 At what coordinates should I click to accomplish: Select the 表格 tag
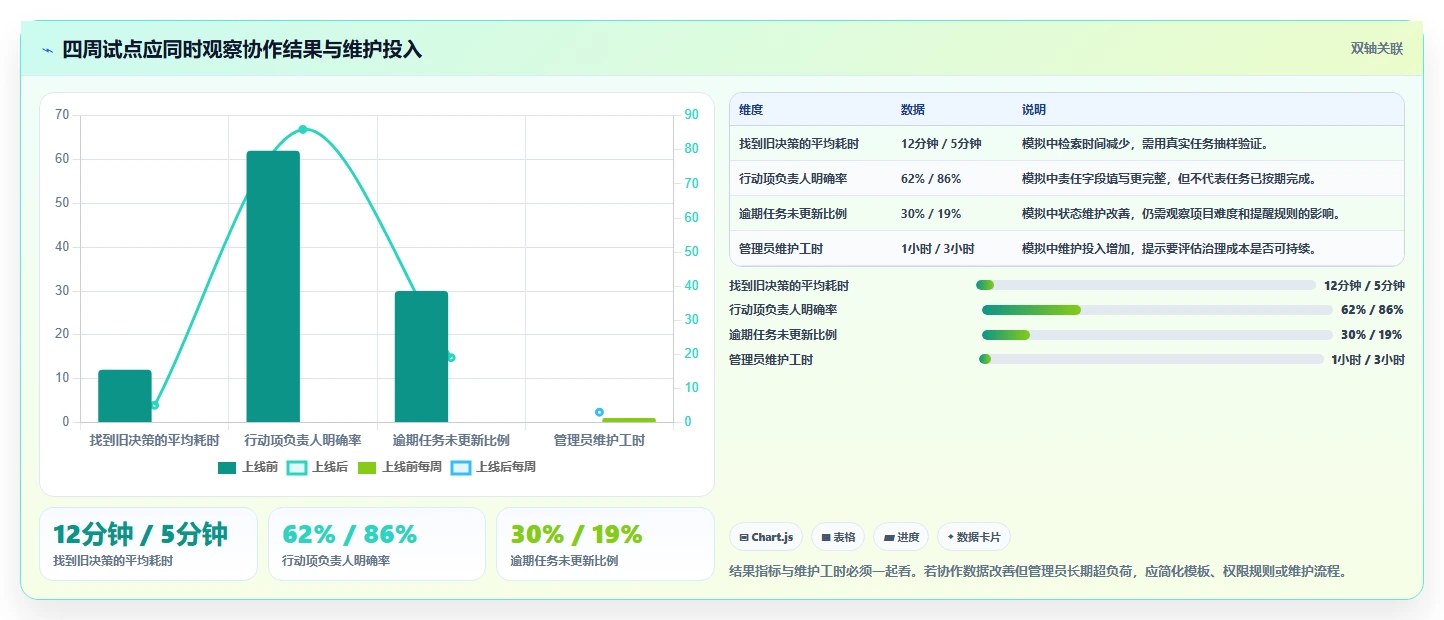tap(838, 537)
